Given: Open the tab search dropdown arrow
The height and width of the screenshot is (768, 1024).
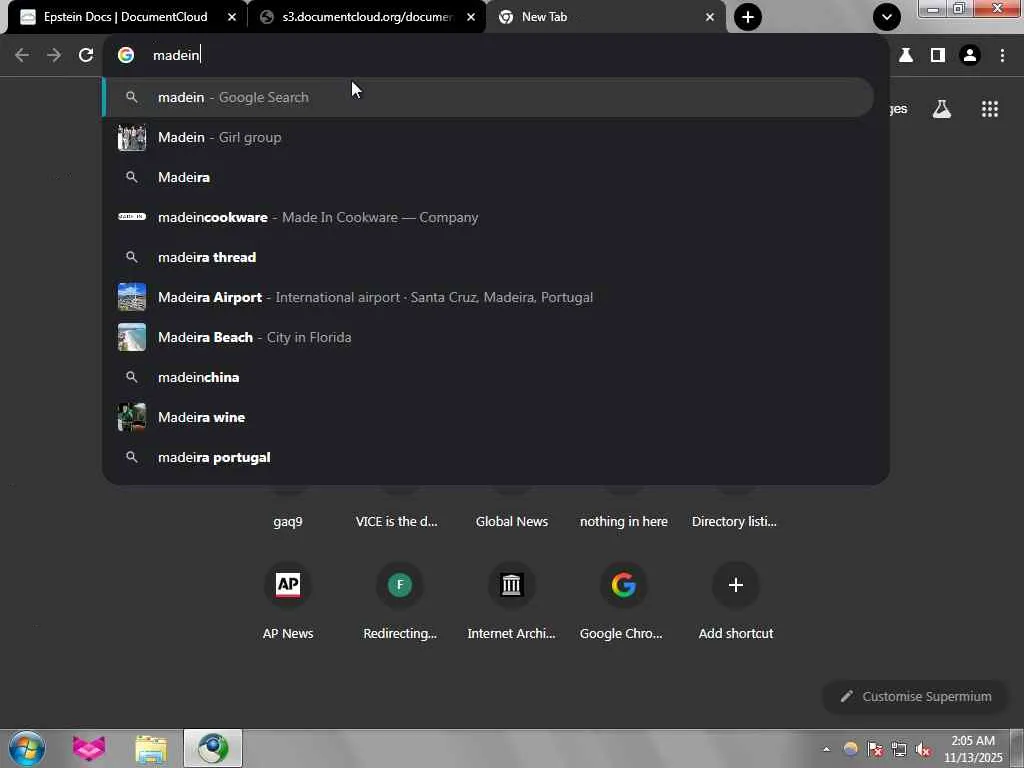Looking at the screenshot, I should point(886,17).
